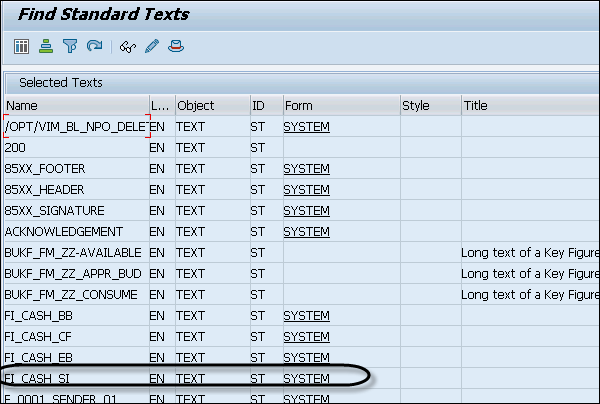Click the print stamp icon
Screen dimensions: 600x404
pos(176,46)
